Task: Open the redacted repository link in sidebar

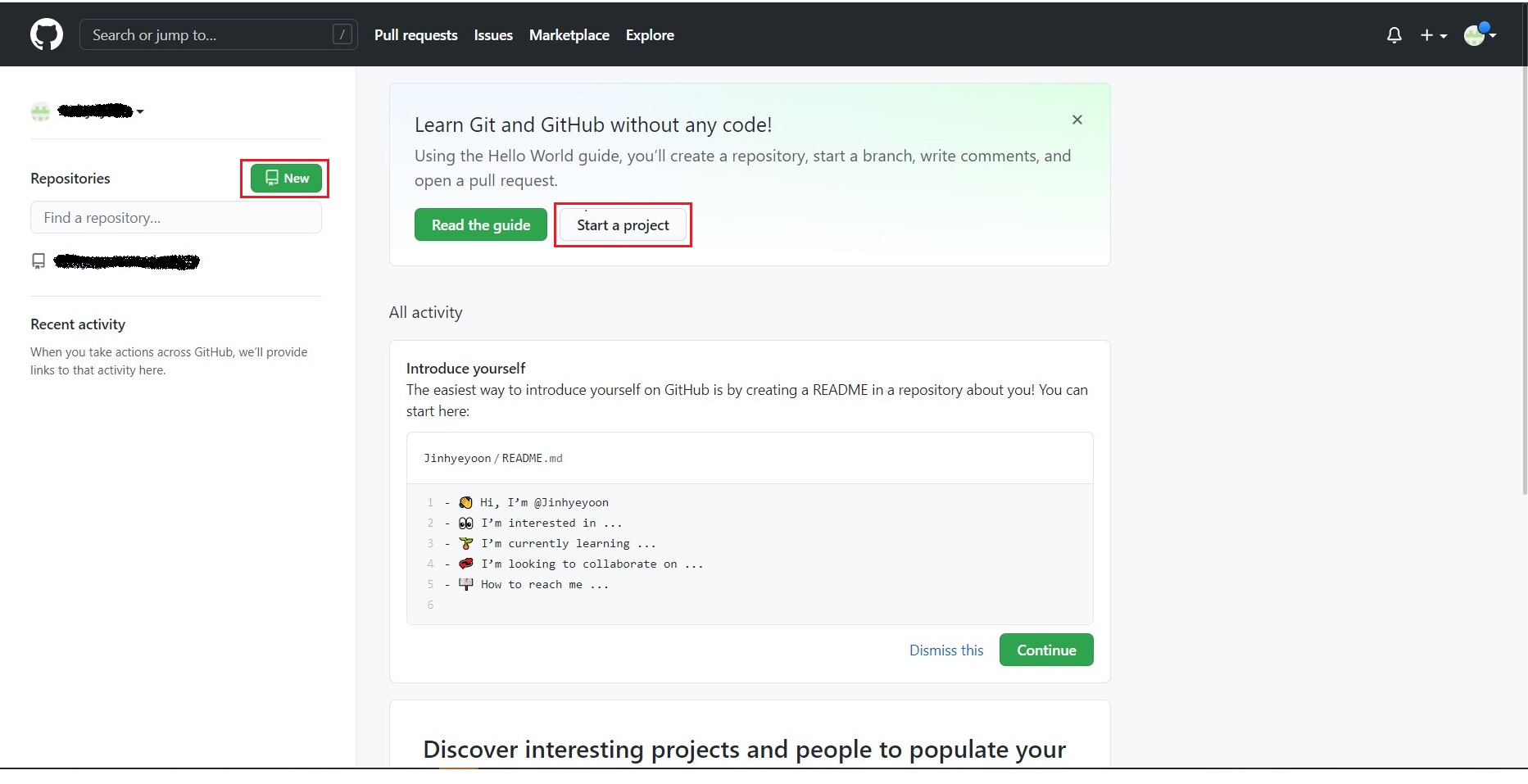Action: pyautogui.click(x=127, y=261)
